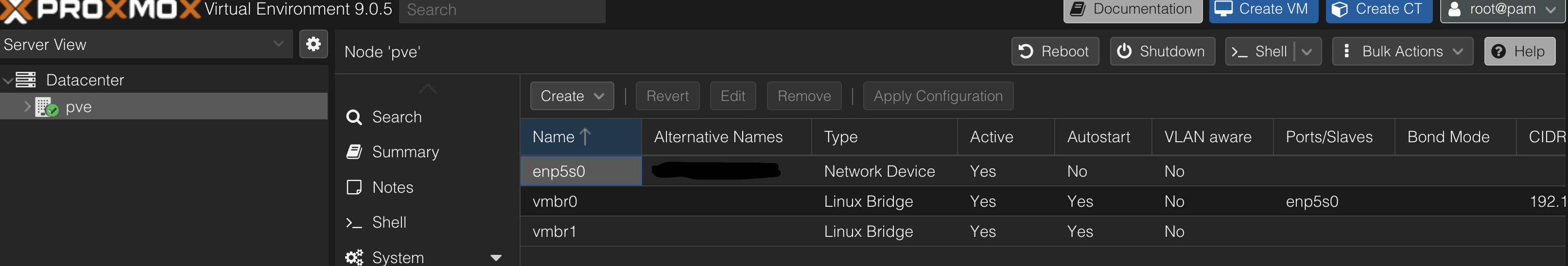
Task: Open the Documentation book button
Action: click(1132, 10)
